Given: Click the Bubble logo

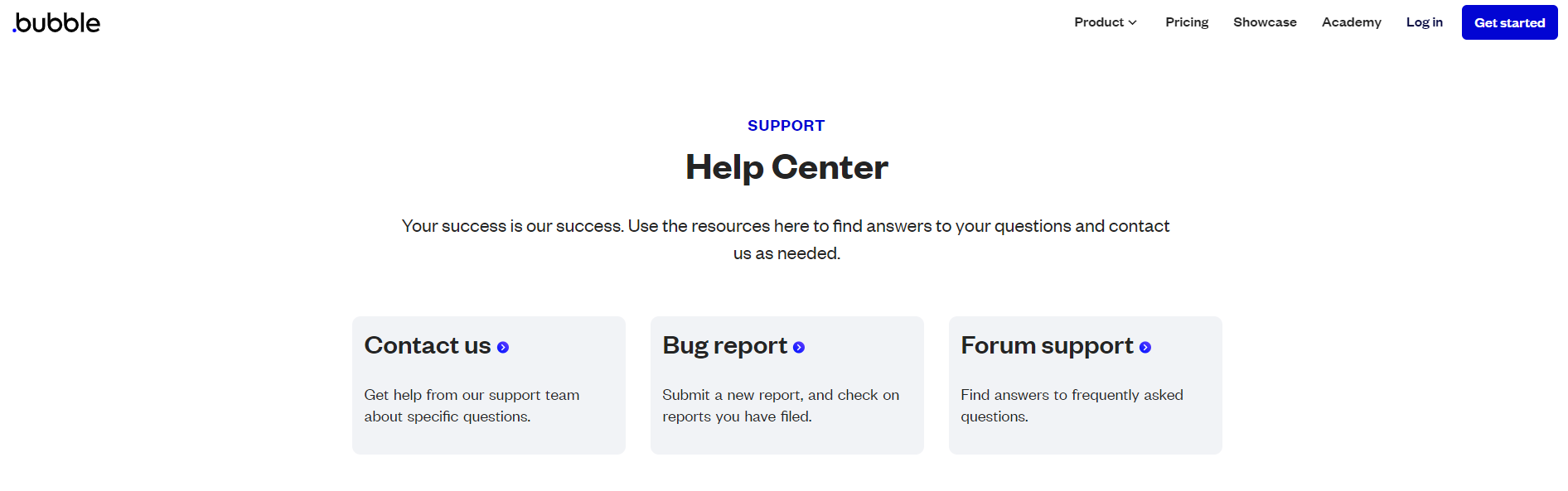Looking at the screenshot, I should [56, 22].
